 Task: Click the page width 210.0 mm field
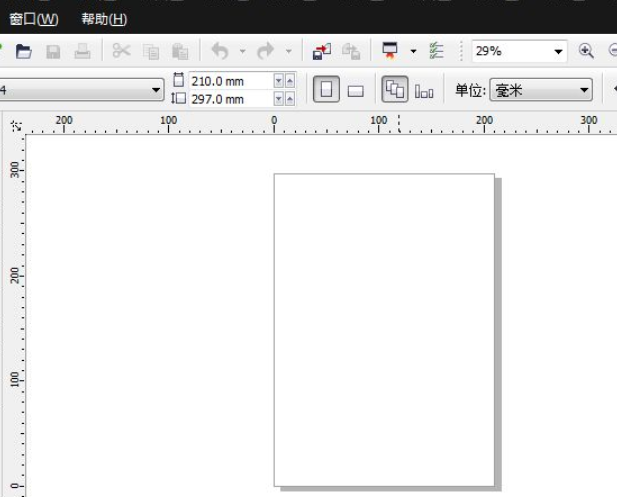229,81
